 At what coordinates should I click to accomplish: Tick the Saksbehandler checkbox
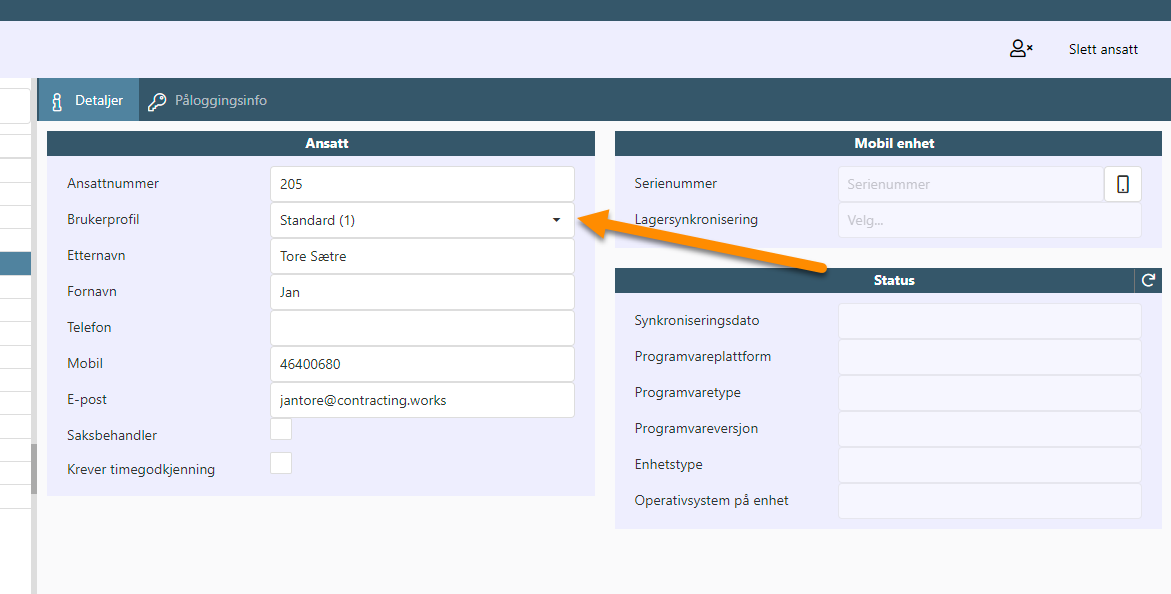pyautogui.click(x=281, y=429)
